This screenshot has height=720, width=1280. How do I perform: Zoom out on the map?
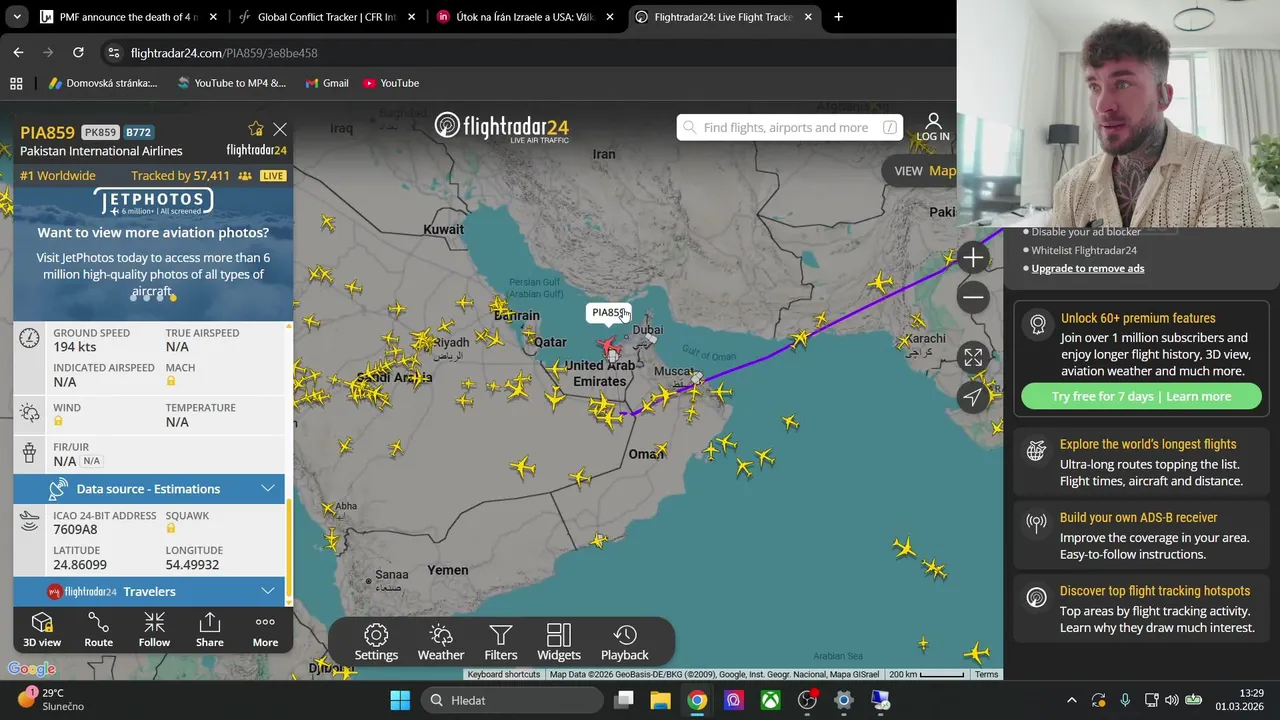(x=973, y=297)
